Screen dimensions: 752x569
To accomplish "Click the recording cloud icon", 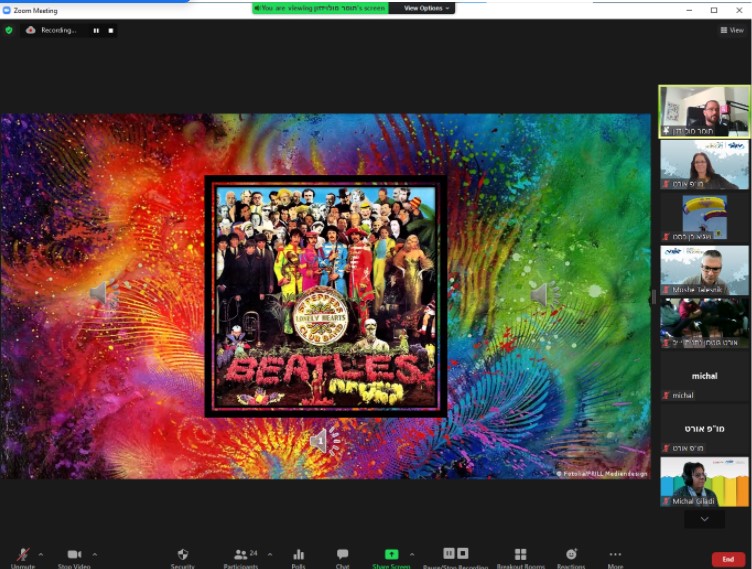I will pyautogui.click(x=31, y=30).
